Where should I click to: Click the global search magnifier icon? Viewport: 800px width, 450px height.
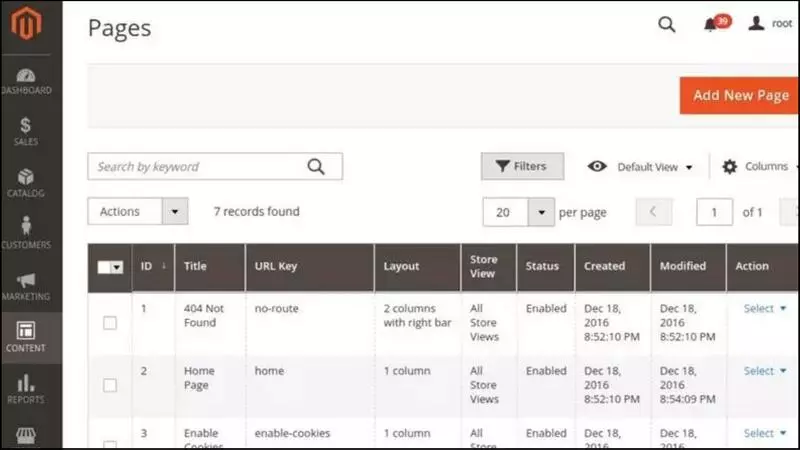(x=666, y=24)
